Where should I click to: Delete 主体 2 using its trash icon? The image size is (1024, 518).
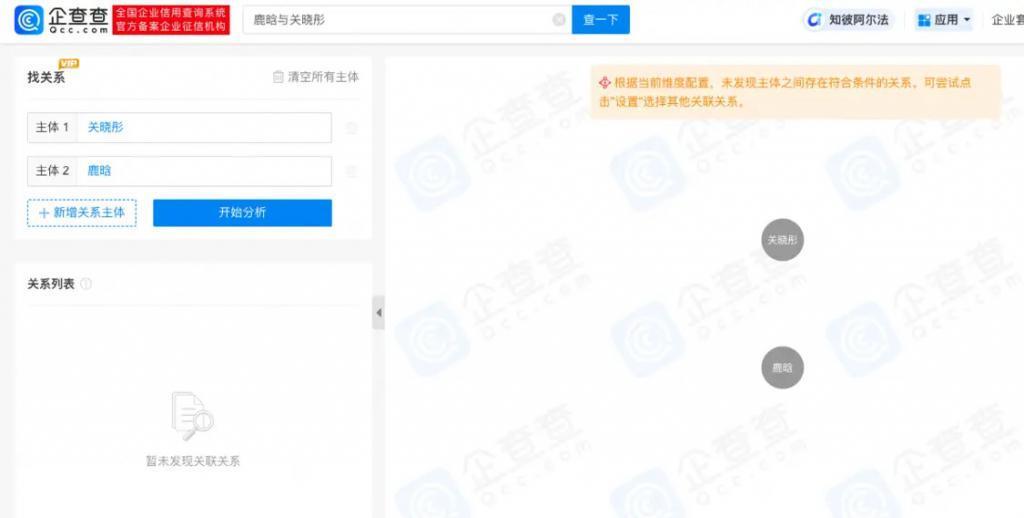[x=351, y=171]
